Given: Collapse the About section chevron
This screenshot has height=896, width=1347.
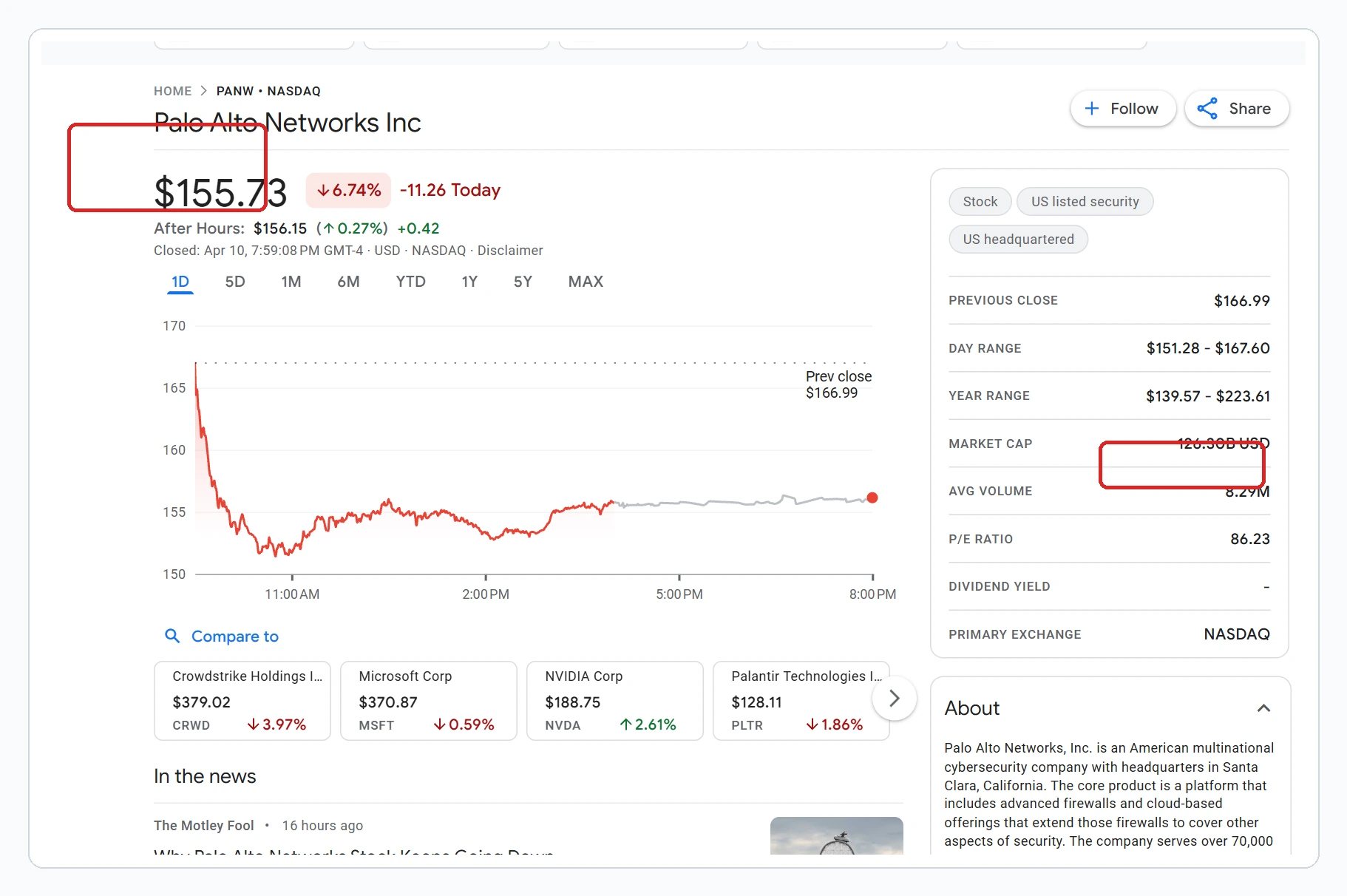Looking at the screenshot, I should pos(1263,708).
